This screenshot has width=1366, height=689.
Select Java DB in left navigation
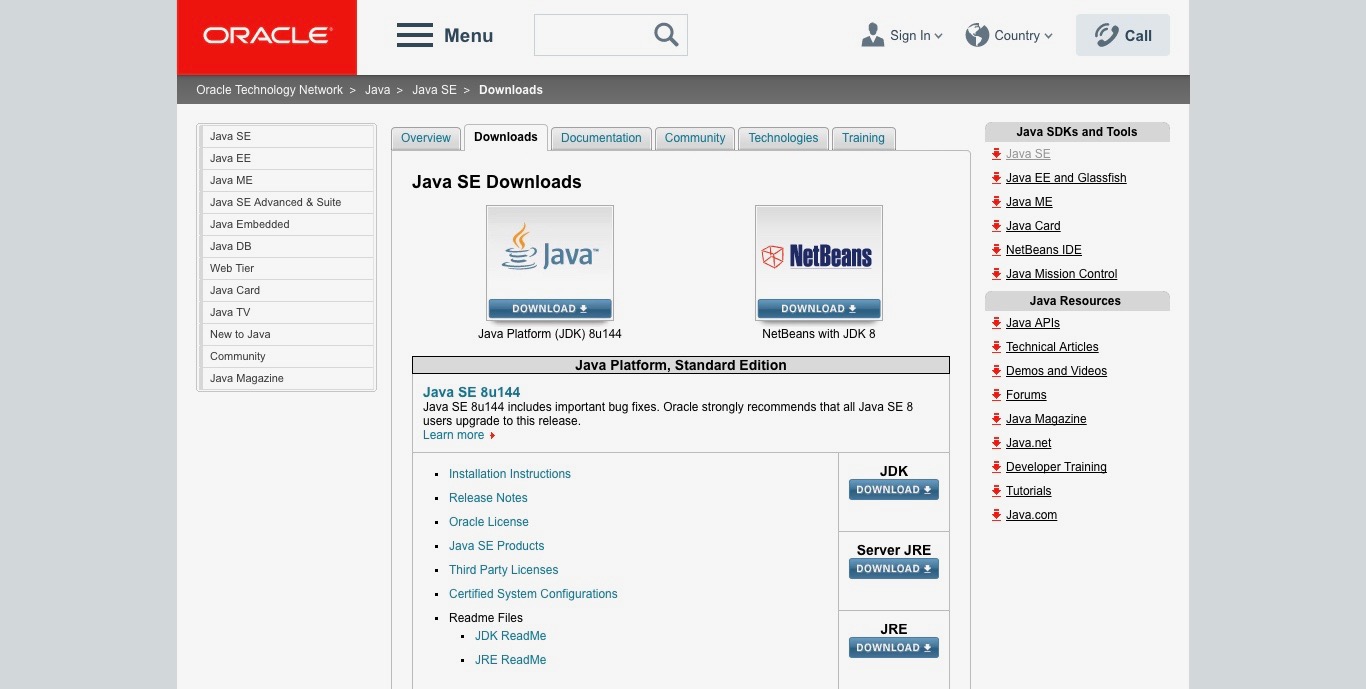[288, 246]
